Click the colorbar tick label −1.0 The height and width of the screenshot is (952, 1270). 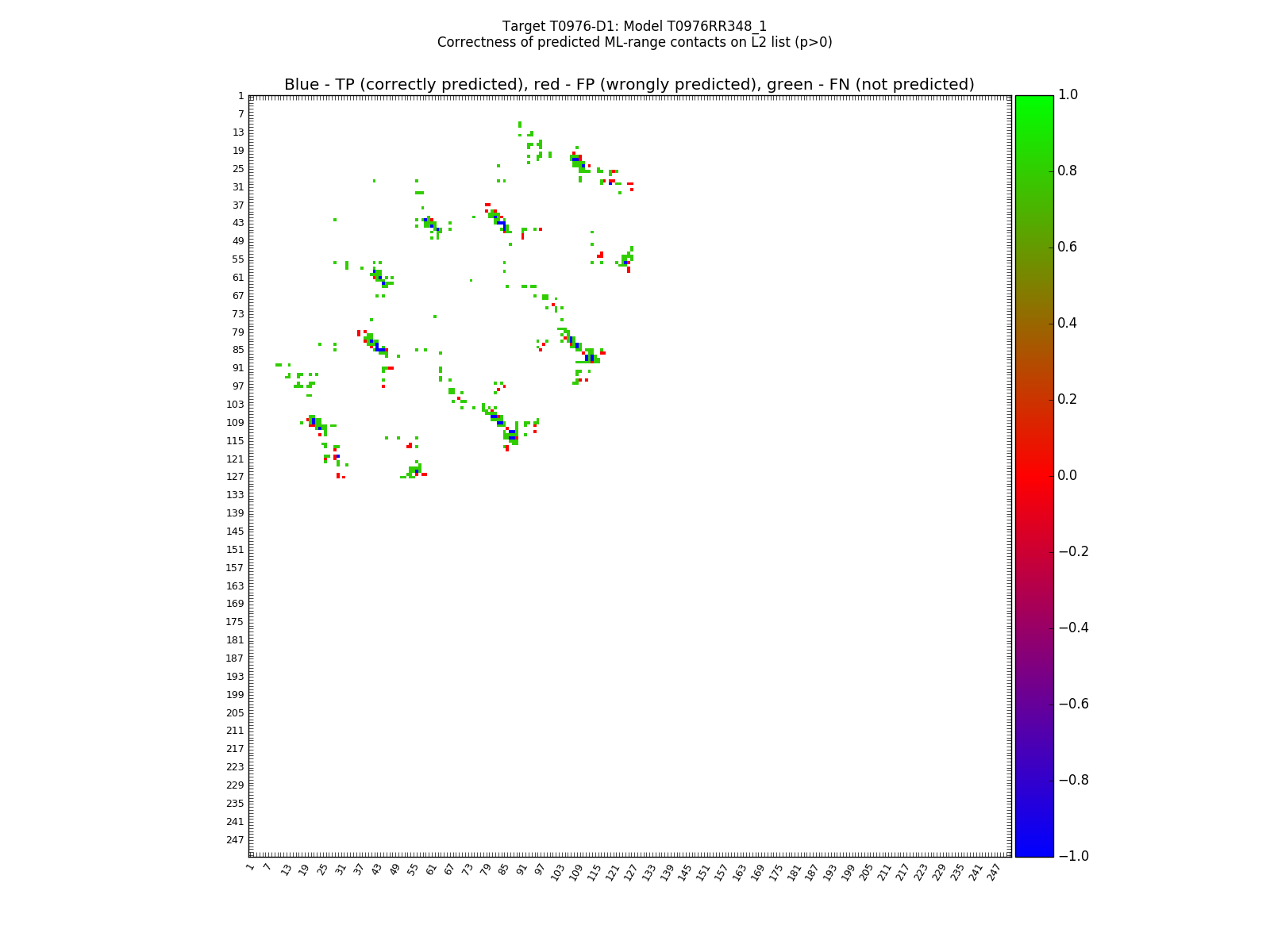(1073, 856)
